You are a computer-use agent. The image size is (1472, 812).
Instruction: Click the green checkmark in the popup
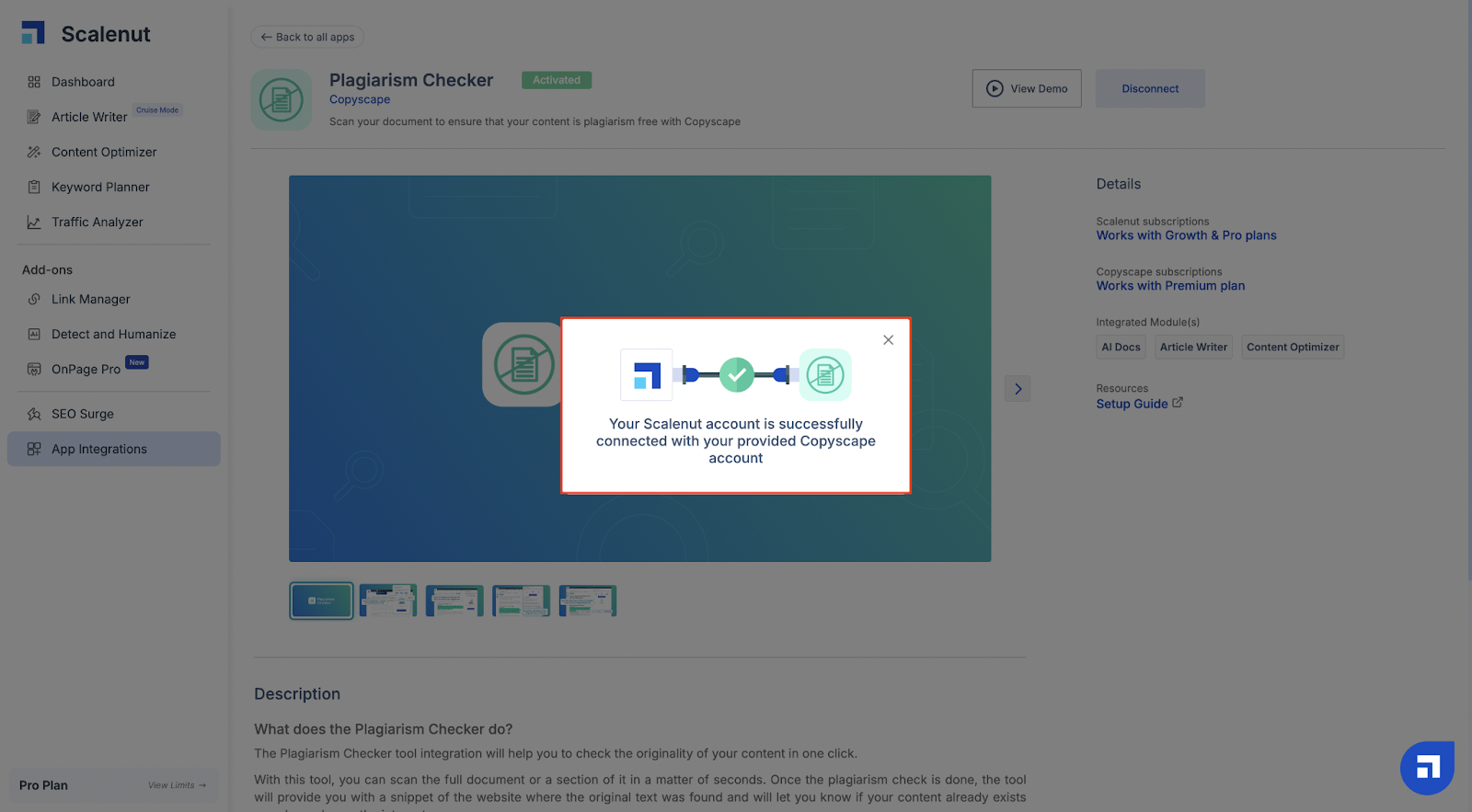point(736,374)
